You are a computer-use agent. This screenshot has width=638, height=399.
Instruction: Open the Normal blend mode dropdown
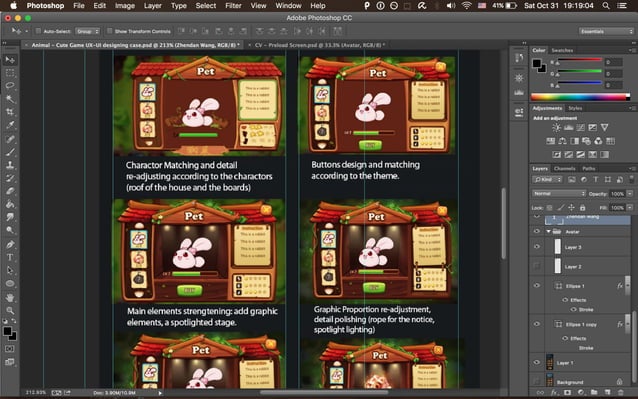click(x=559, y=194)
